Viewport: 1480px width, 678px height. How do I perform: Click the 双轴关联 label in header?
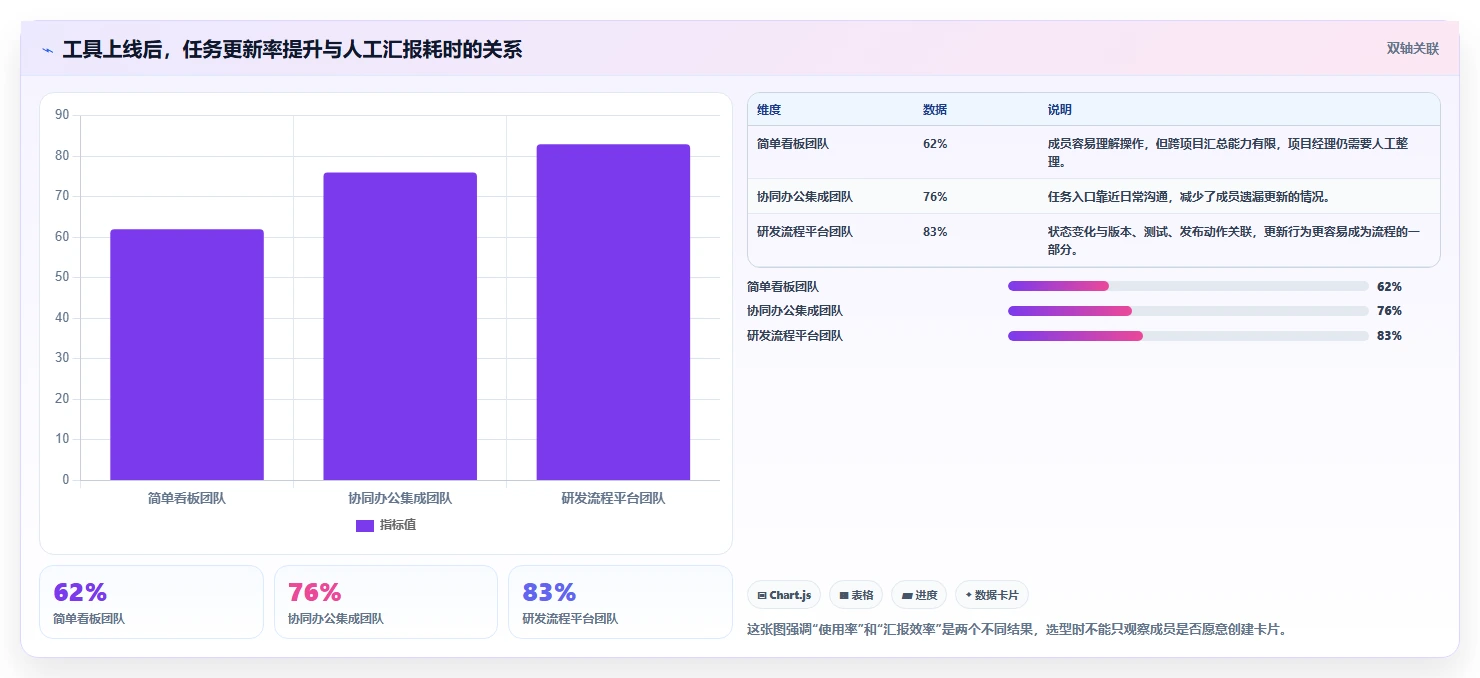pos(1412,48)
